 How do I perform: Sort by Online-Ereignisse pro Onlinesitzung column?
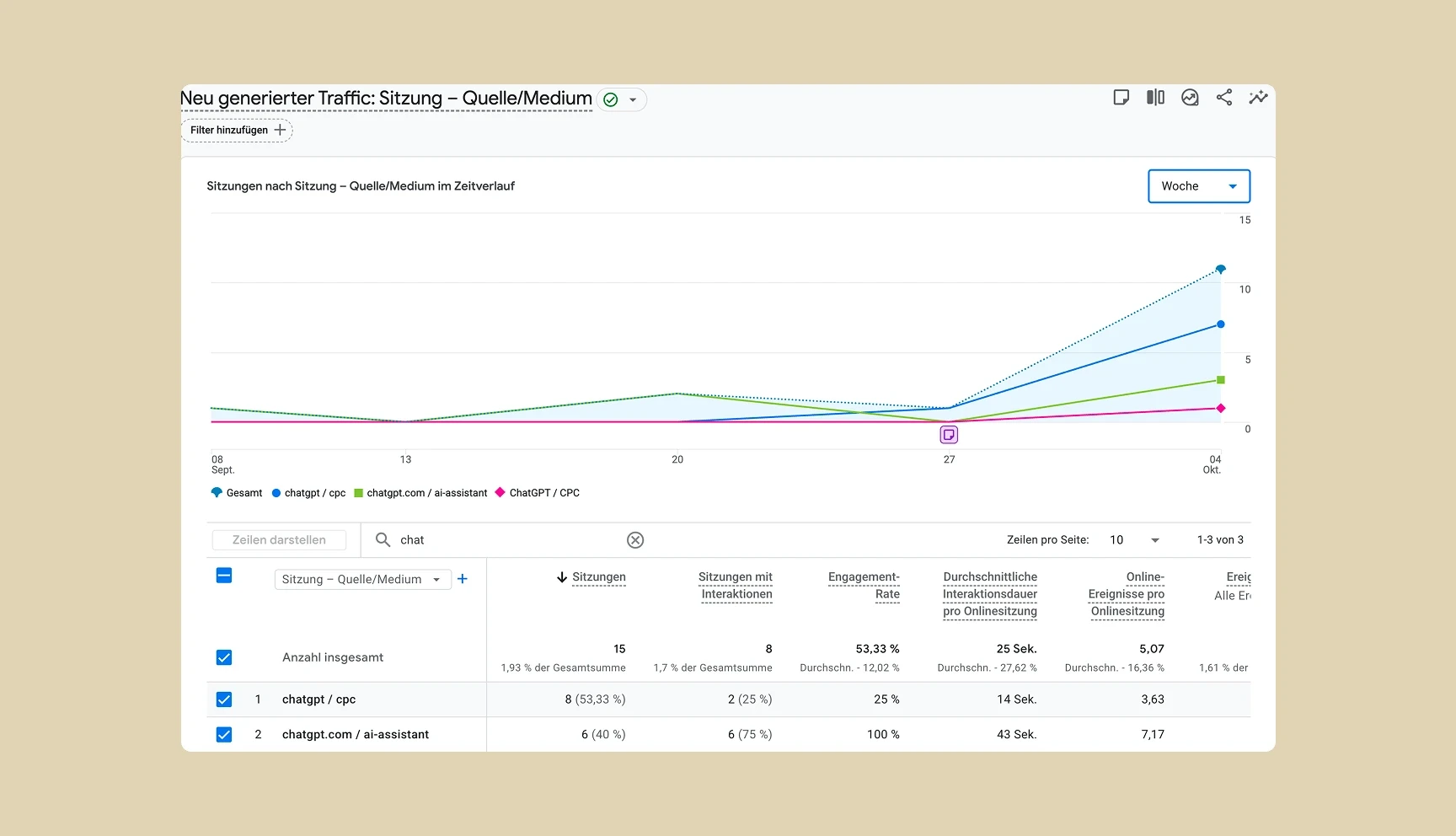click(1127, 594)
